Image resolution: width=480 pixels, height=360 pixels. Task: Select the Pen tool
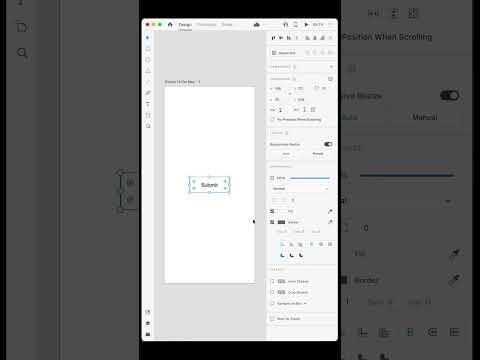click(148, 93)
